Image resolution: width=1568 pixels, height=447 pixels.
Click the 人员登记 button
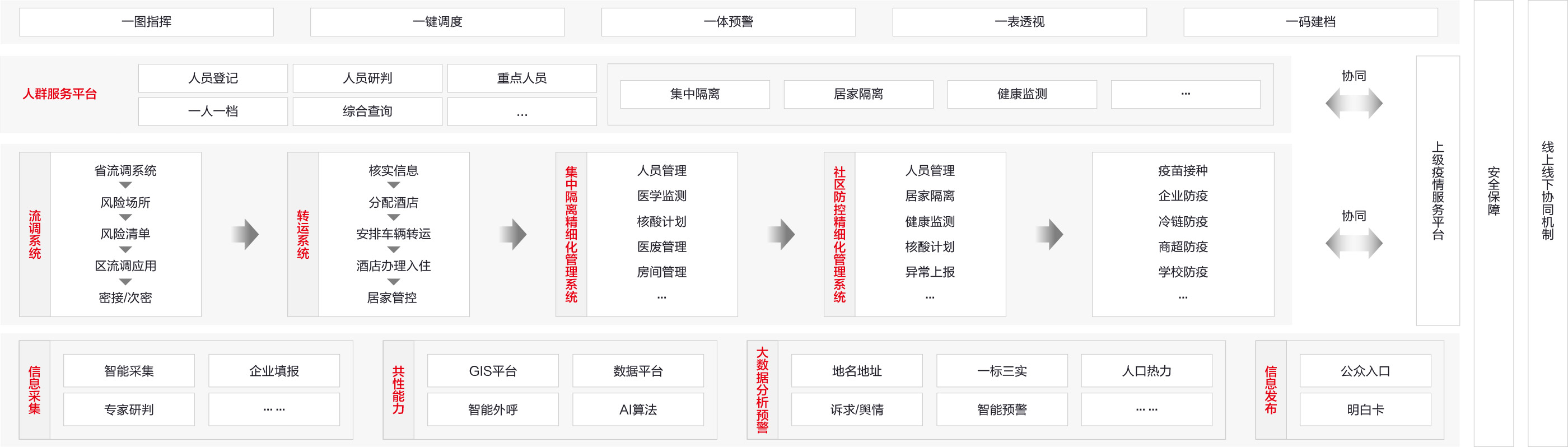pyautogui.click(x=213, y=78)
